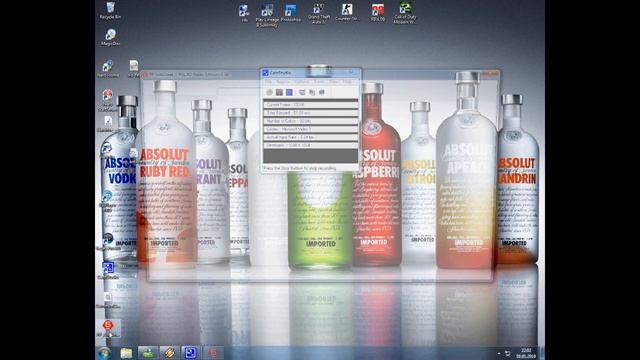
Task: Click the Stop button in CamStudio toolbar
Action: [289, 93]
